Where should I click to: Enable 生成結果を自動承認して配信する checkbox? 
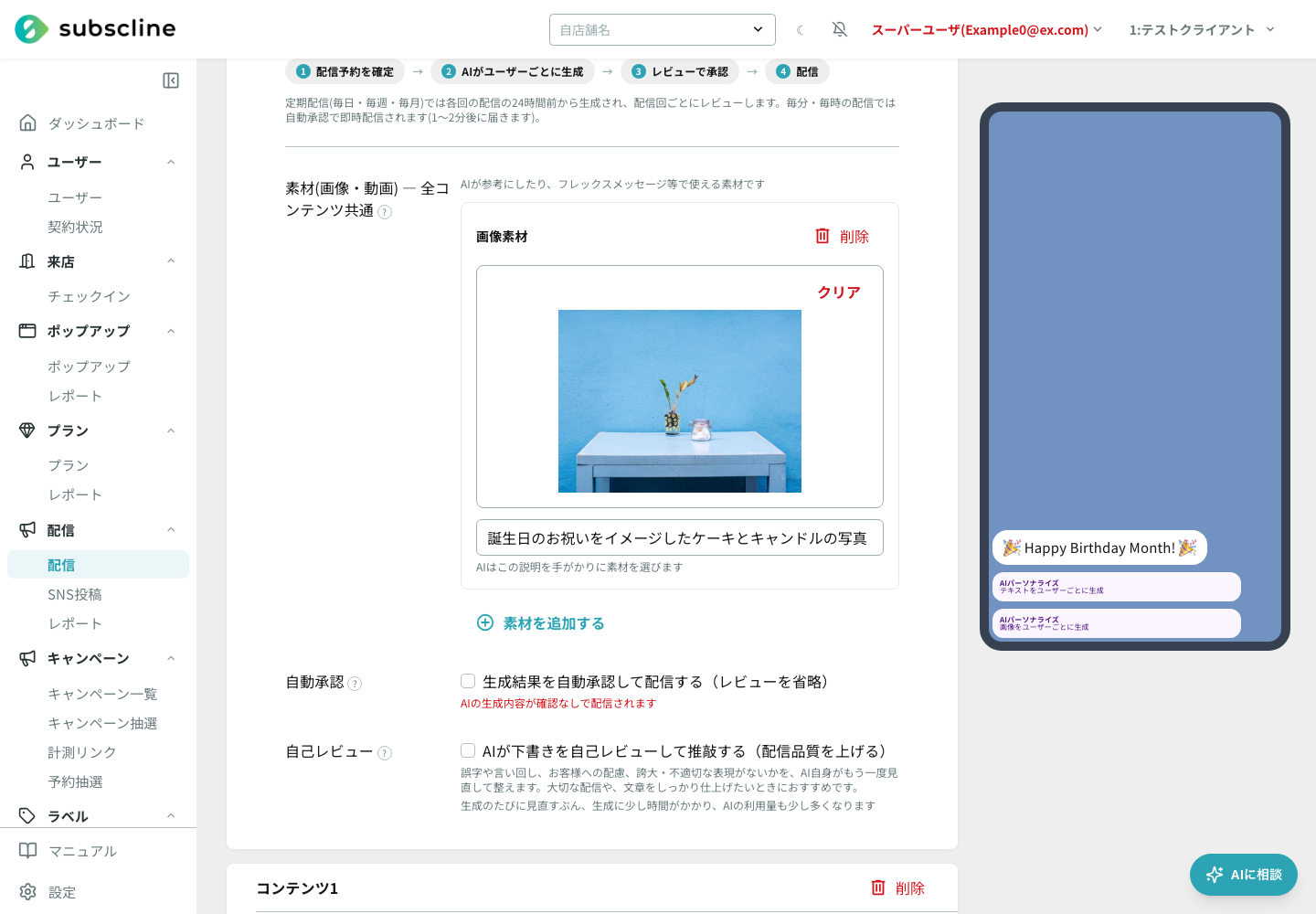468,681
